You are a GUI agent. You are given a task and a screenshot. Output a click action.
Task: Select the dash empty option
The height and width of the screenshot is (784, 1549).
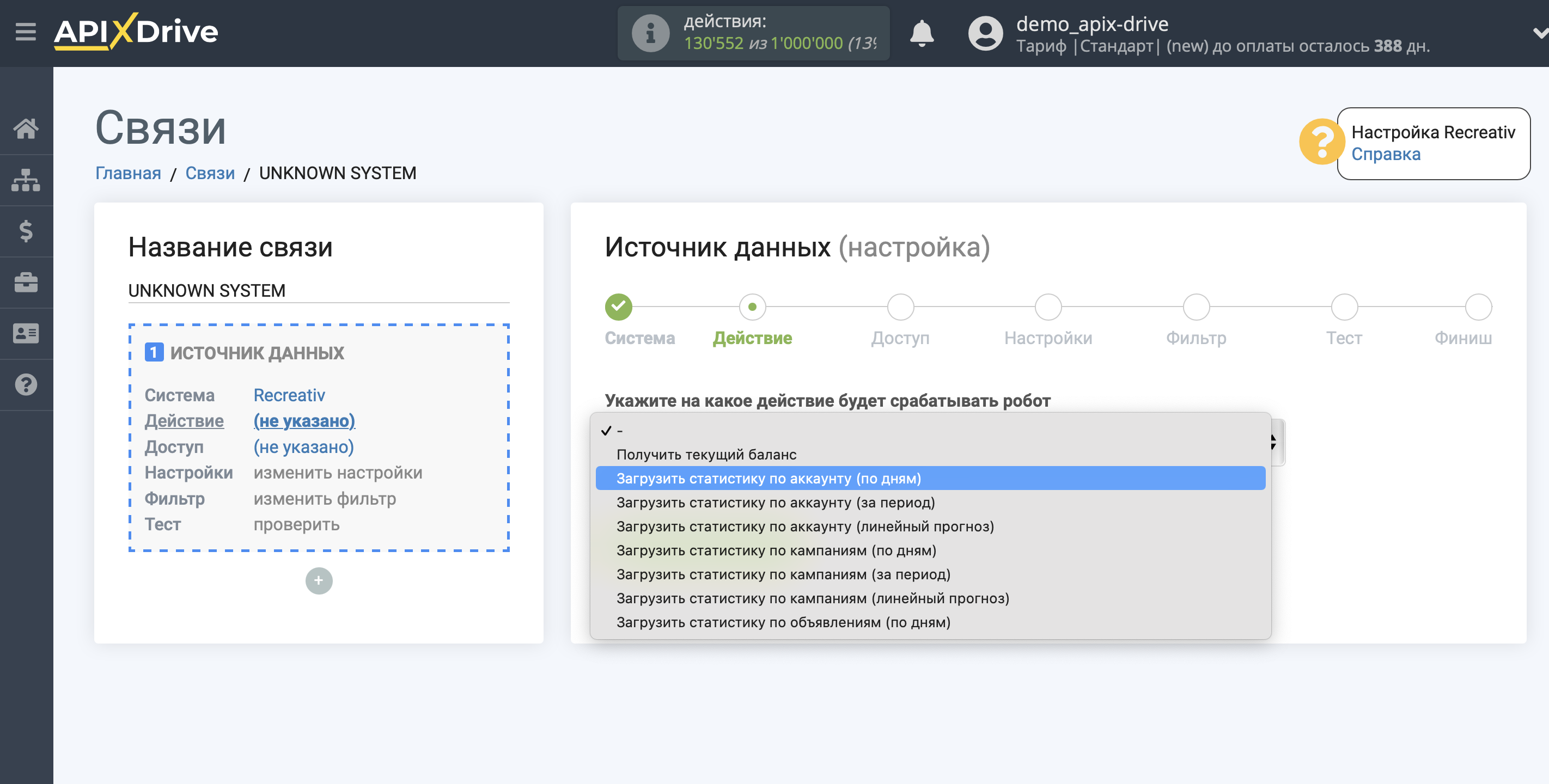(930, 431)
